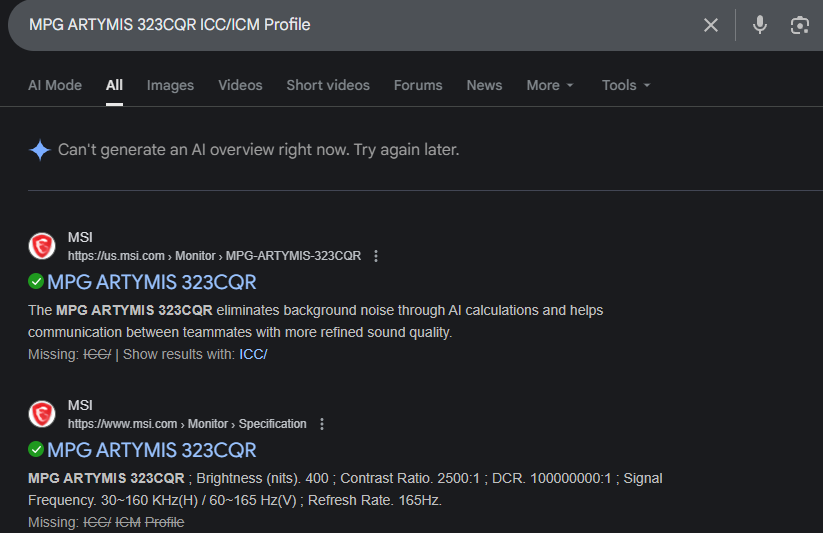The height and width of the screenshot is (533, 823).
Task: Show results with ICC/ link
Action: [253, 354]
